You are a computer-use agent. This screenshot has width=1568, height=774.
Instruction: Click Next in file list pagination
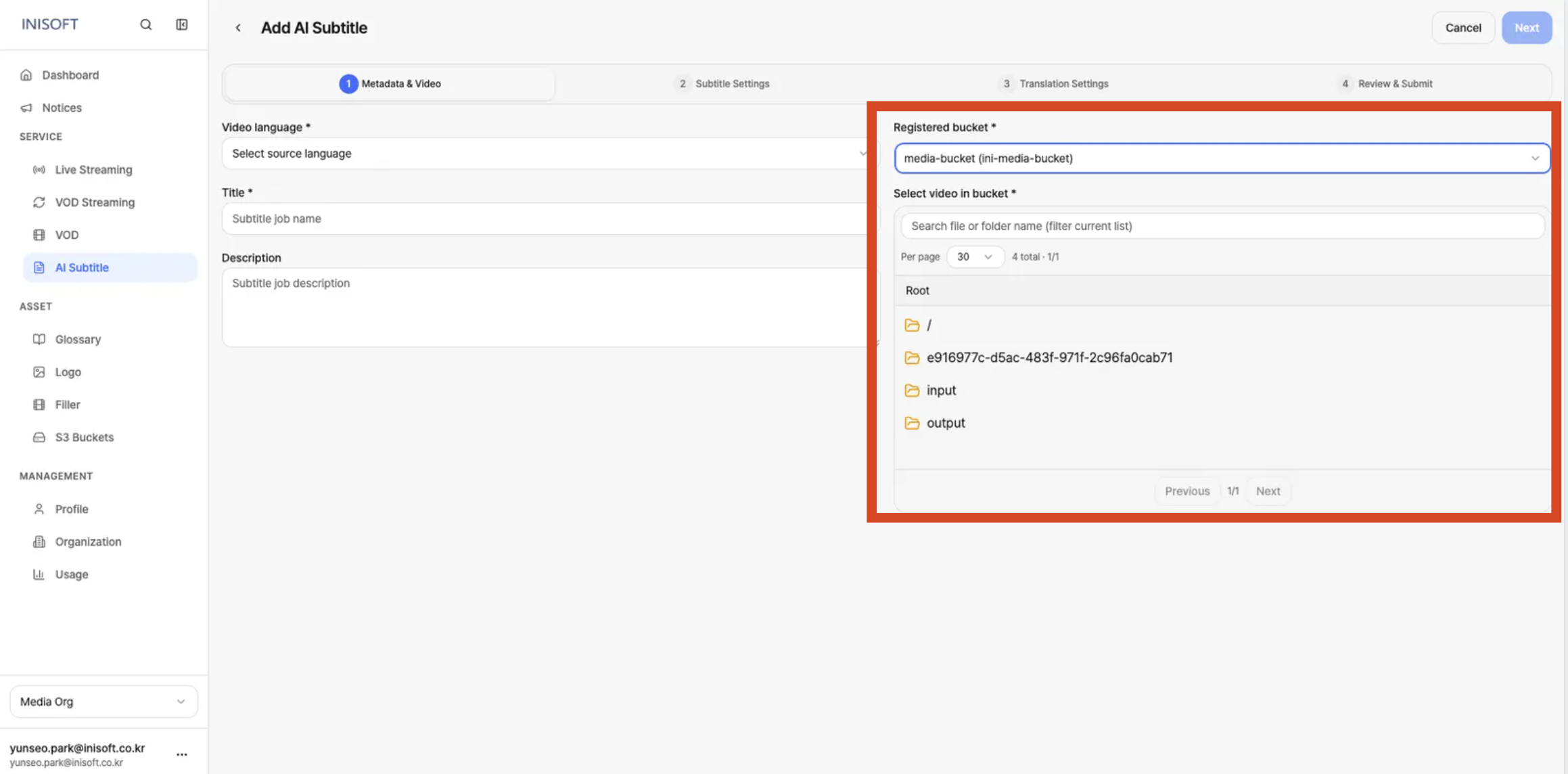(x=1268, y=491)
